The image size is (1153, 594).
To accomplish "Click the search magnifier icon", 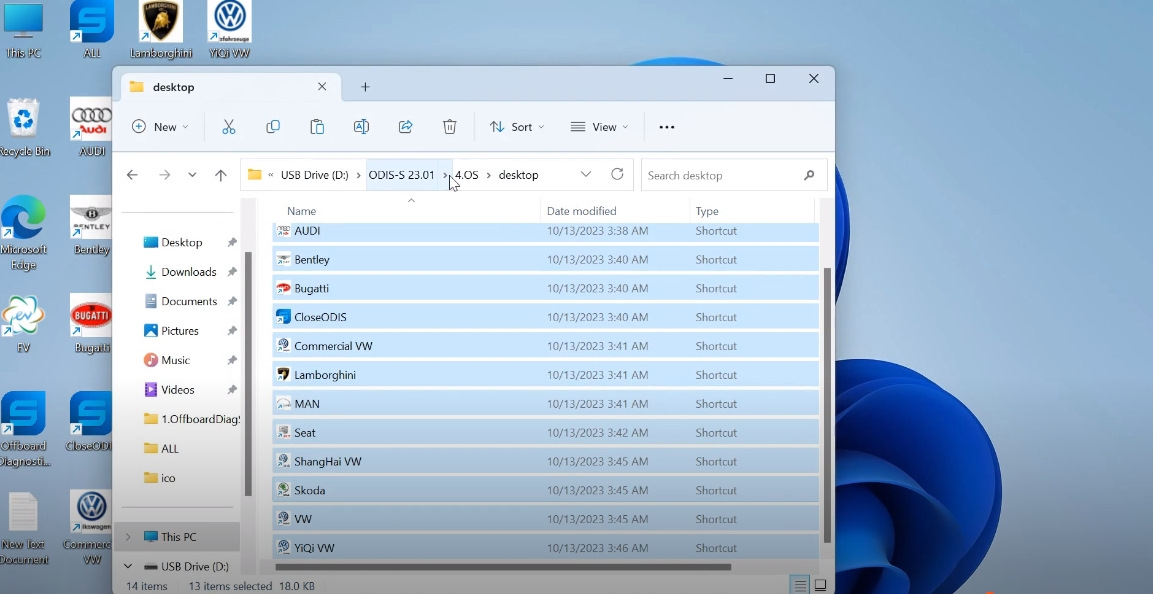I will pos(809,175).
